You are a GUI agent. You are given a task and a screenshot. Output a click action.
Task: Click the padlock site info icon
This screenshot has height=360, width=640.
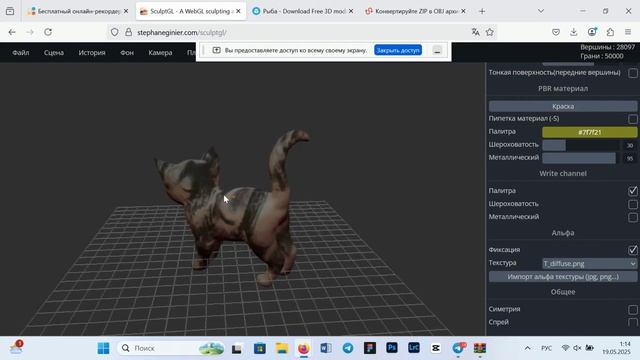[x=128, y=32]
